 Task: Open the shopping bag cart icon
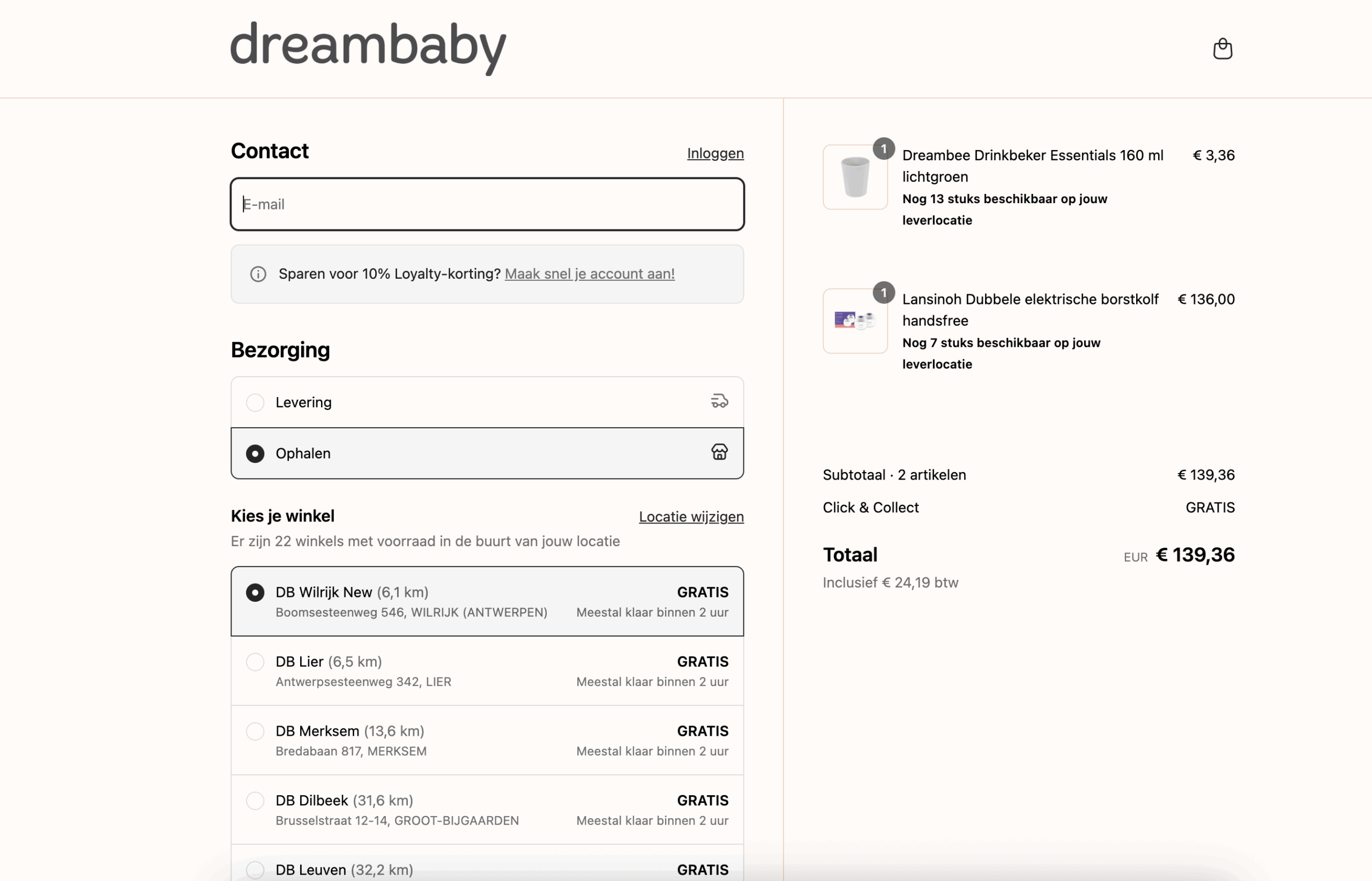tap(1222, 49)
